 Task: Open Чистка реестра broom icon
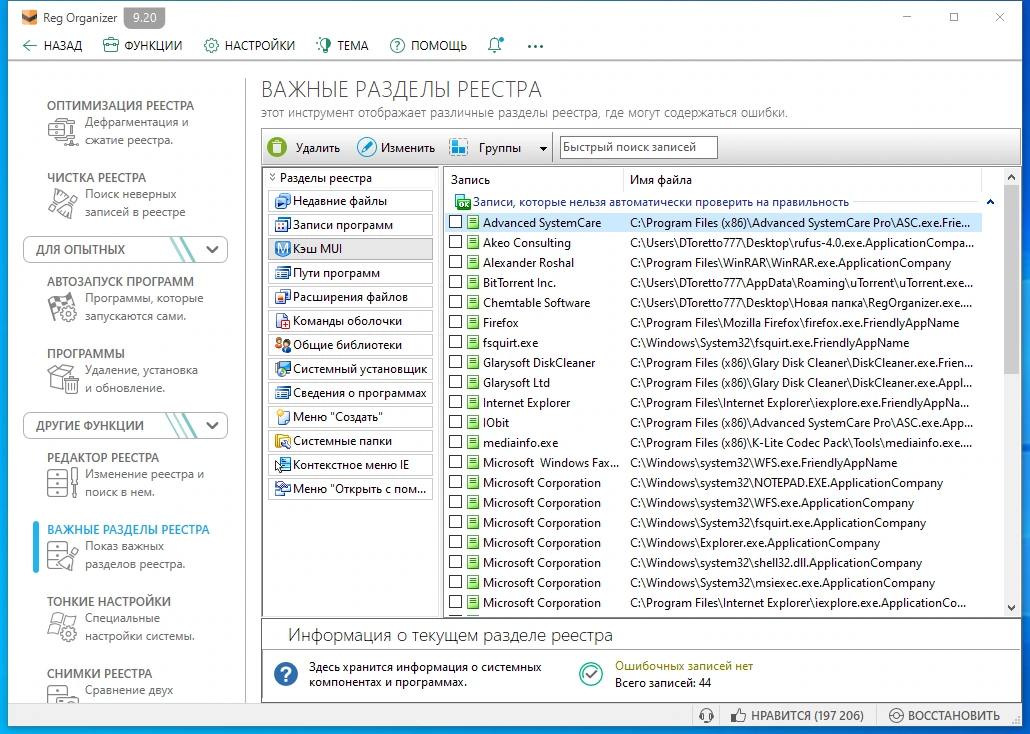tap(62, 203)
